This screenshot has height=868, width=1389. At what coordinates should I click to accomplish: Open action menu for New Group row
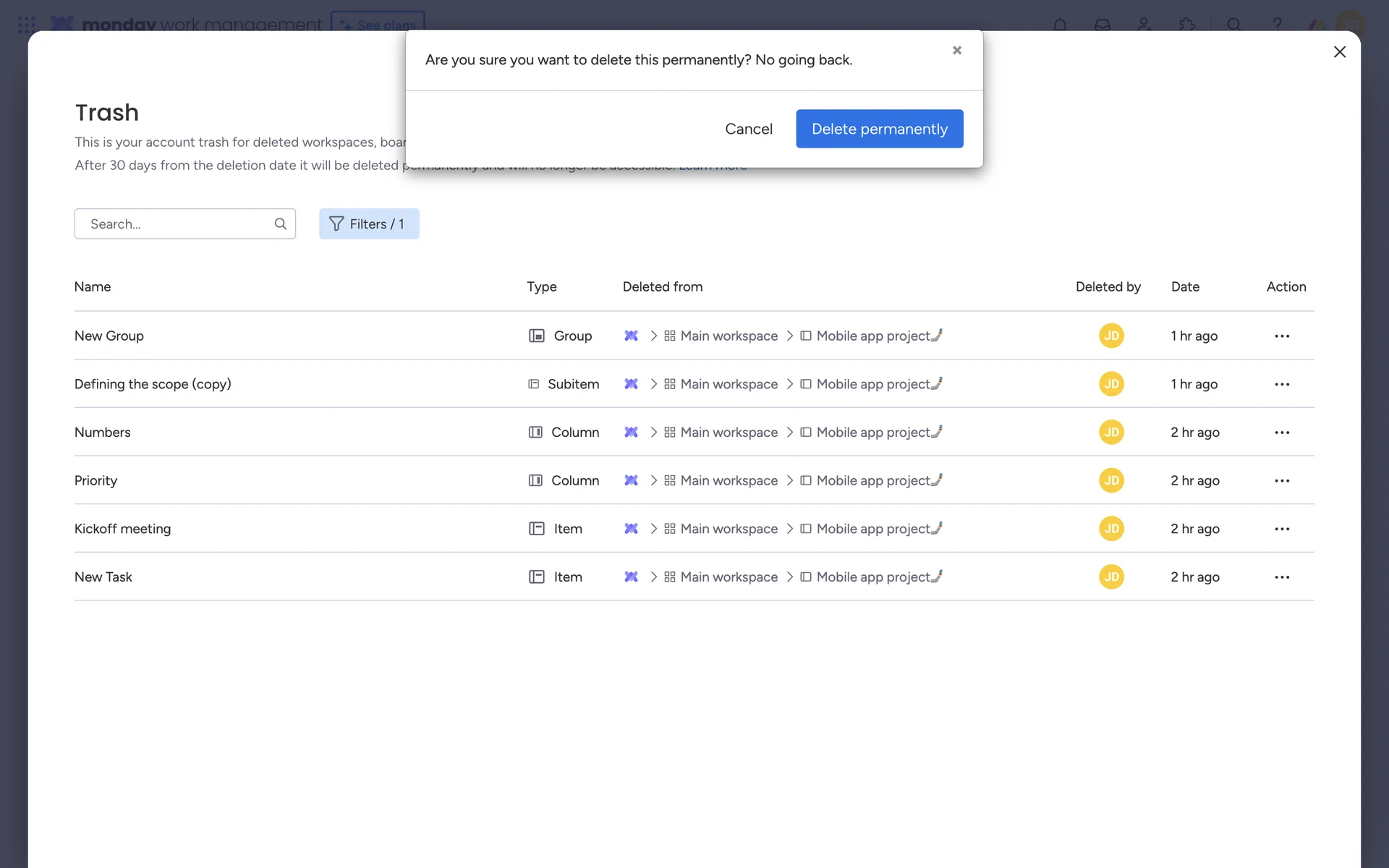coord(1281,336)
